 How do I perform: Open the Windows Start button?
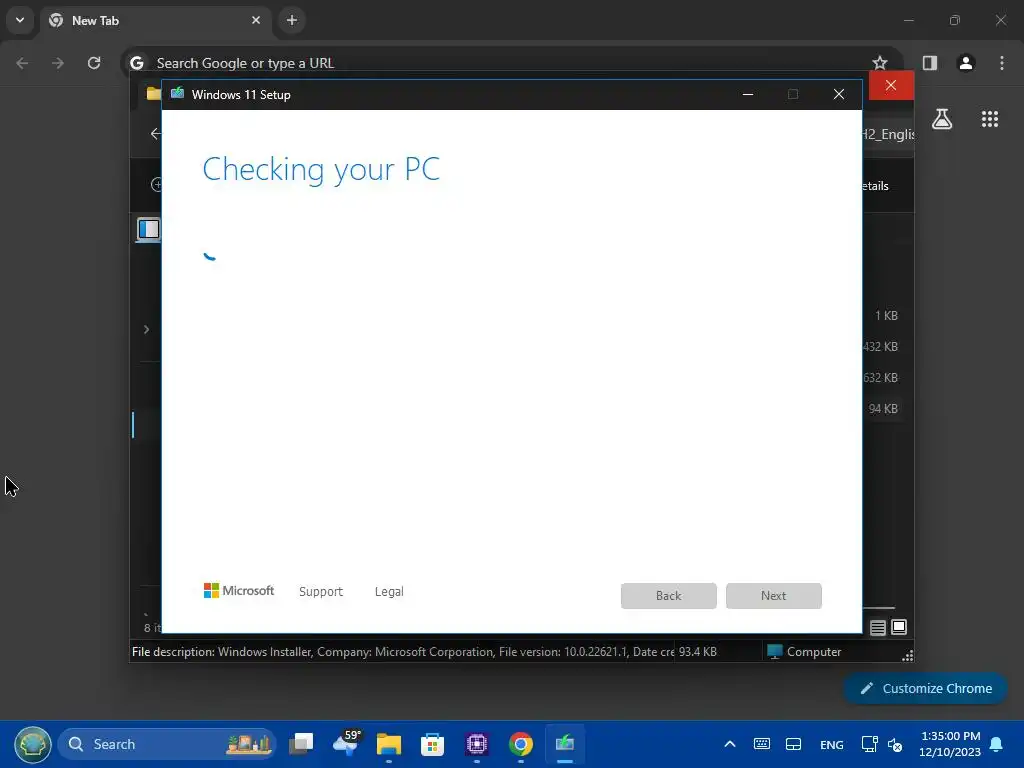click(x=33, y=744)
